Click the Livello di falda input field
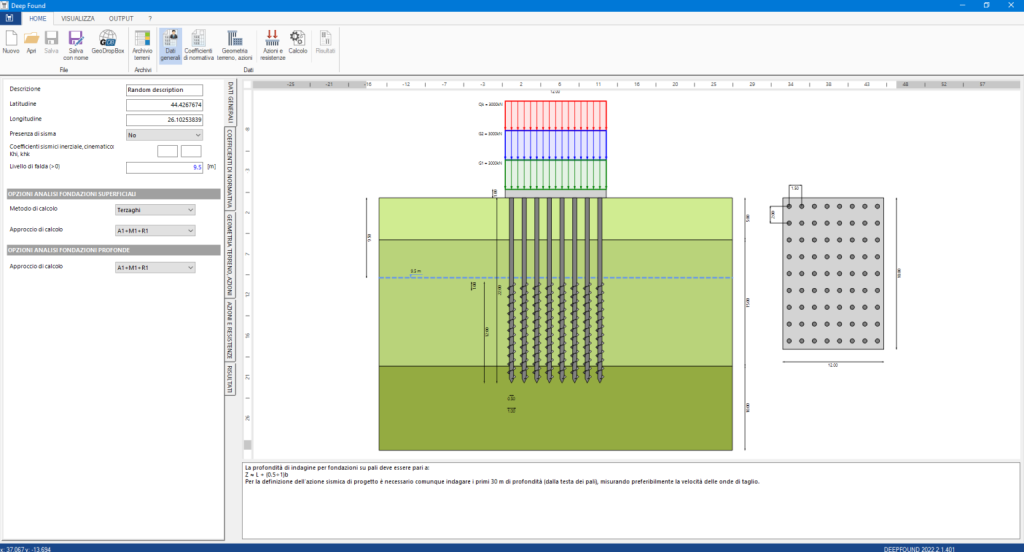1024x552 pixels. [x=164, y=167]
